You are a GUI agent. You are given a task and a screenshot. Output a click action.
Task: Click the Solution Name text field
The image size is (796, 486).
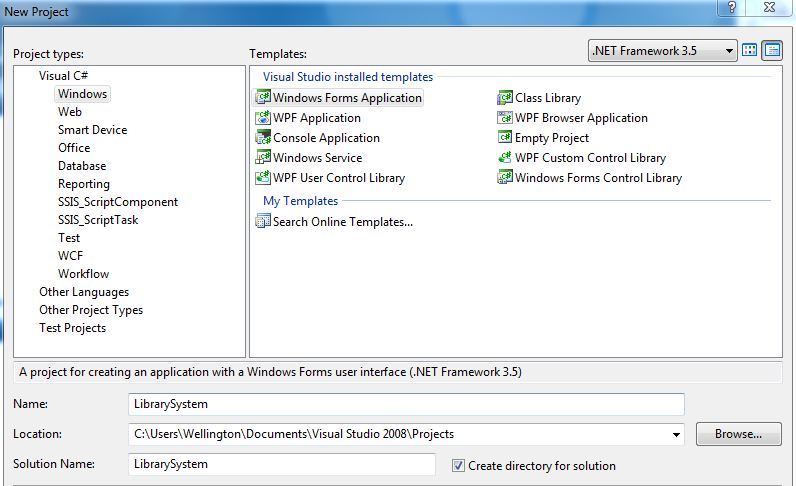(282, 465)
